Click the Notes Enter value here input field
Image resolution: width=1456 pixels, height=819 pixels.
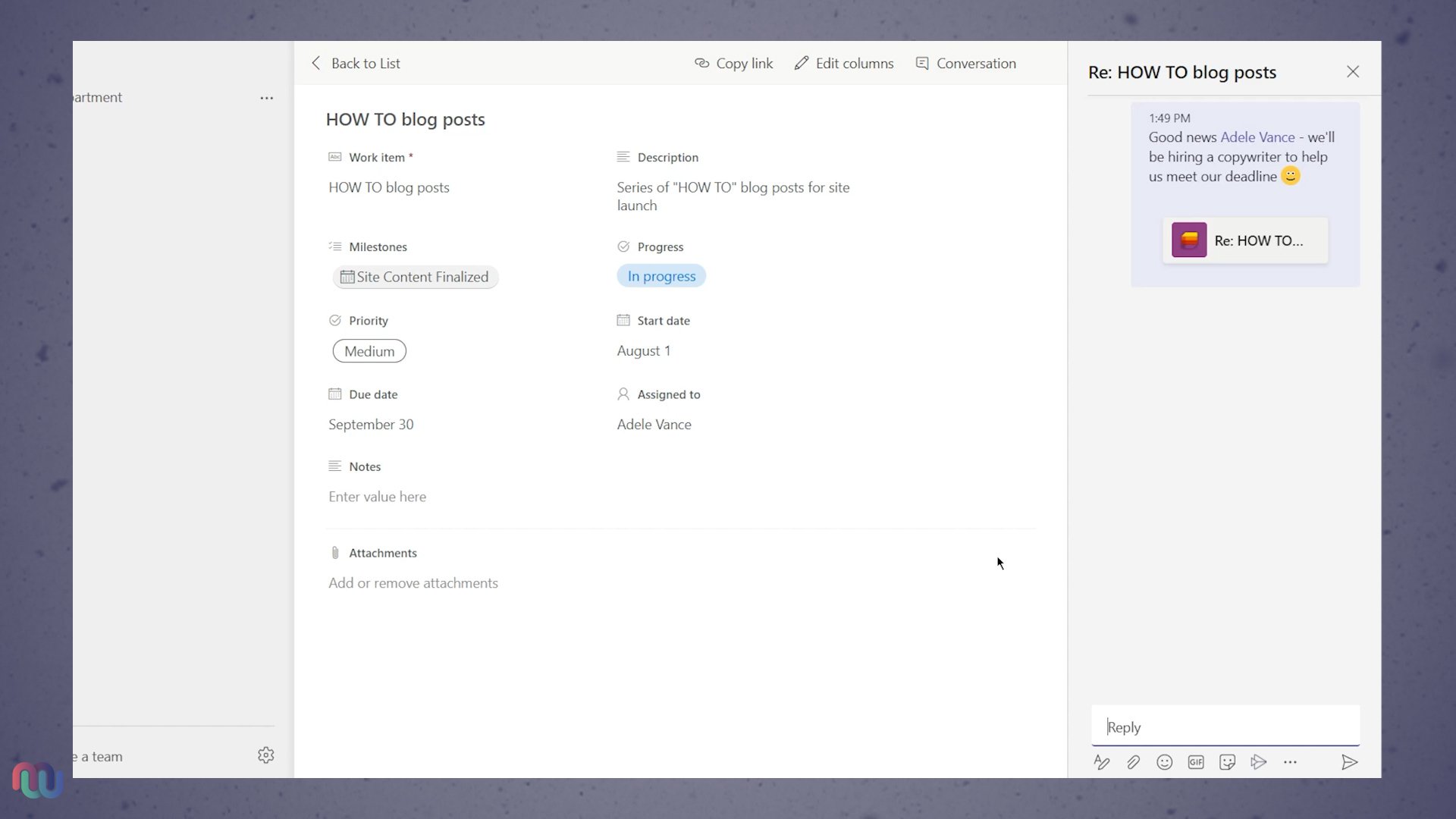[x=377, y=496]
